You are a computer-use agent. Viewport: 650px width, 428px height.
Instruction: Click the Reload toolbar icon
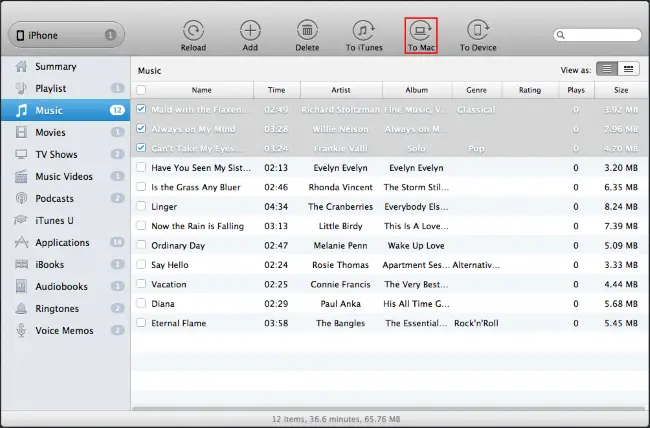pyautogui.click(x=193, y=31)
